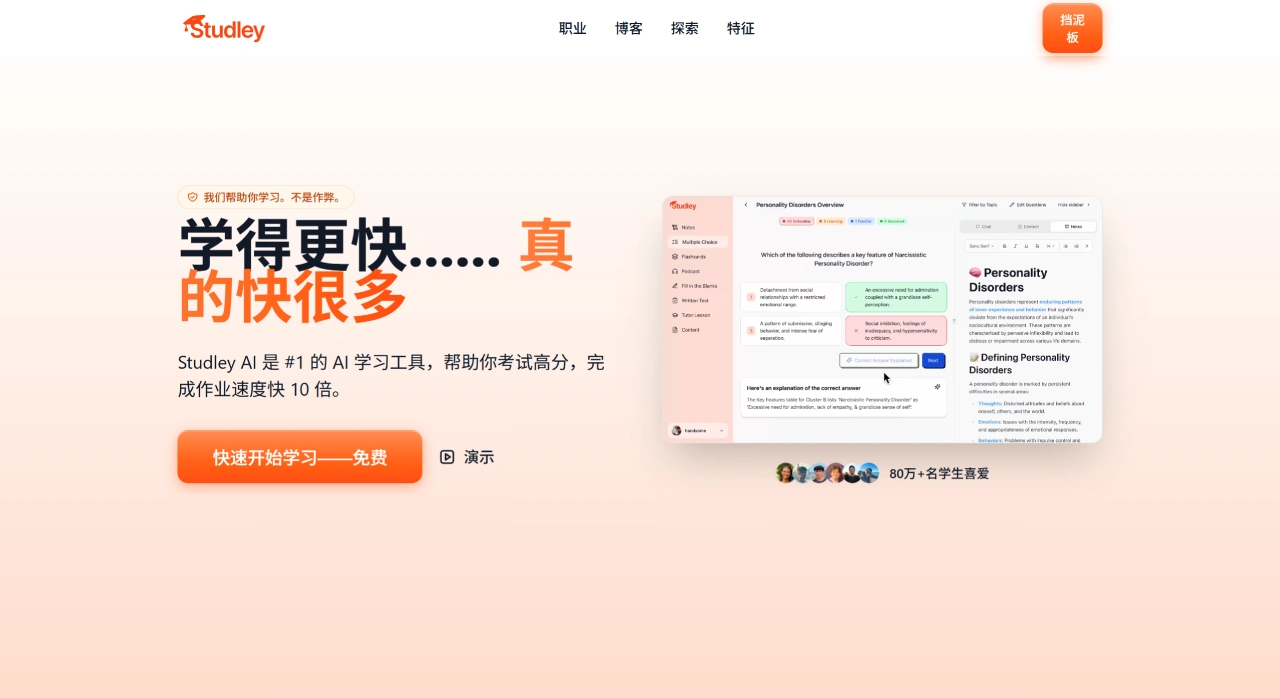Select the Podcast study mode
Screen dimensions: 1280x698
(692, 271)
